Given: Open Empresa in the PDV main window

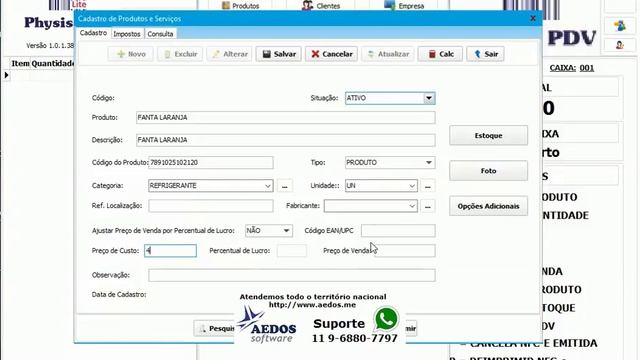Looking at the screenshot, I should coord(404,6).
